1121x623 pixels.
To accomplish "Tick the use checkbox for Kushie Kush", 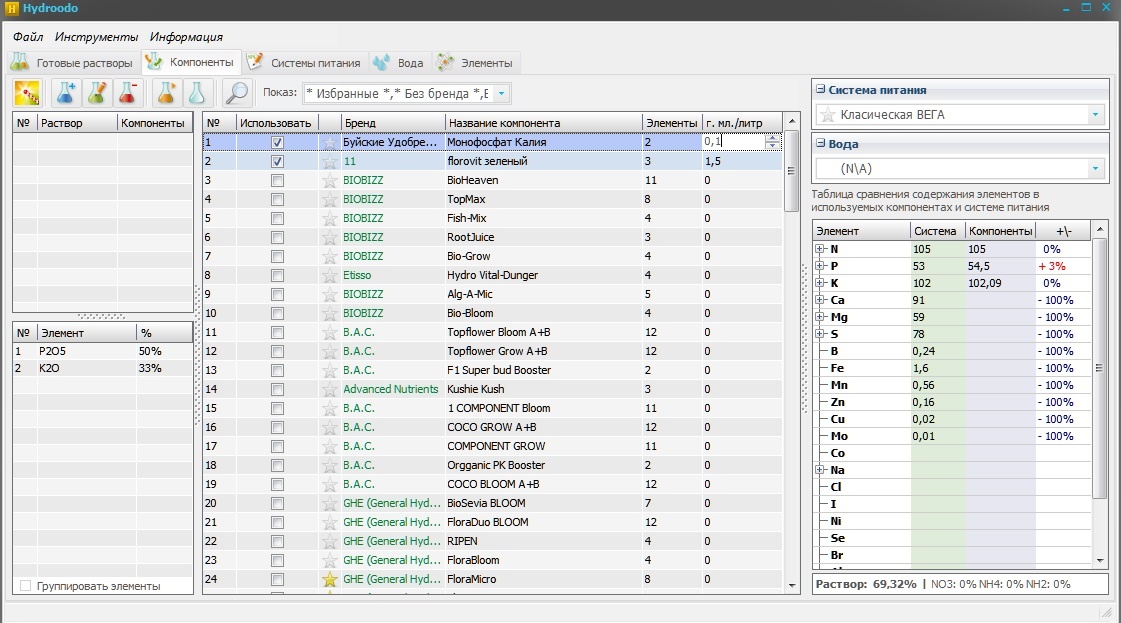I will [277, 389].
